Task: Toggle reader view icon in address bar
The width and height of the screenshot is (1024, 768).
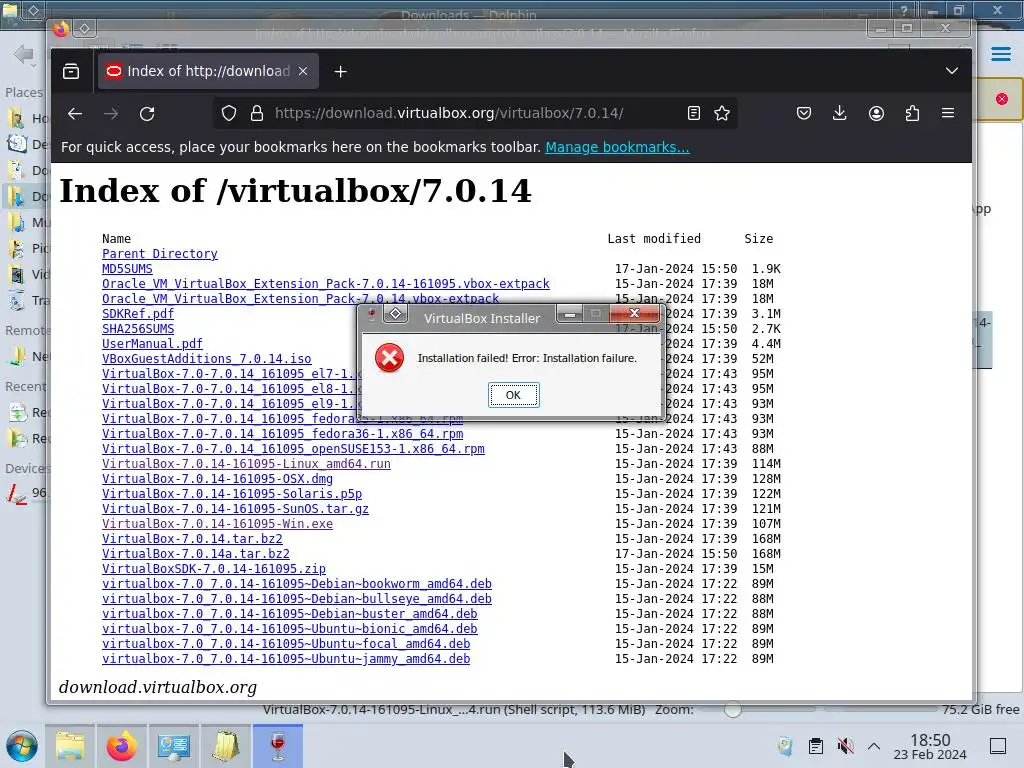Action: tap(694, 114)
